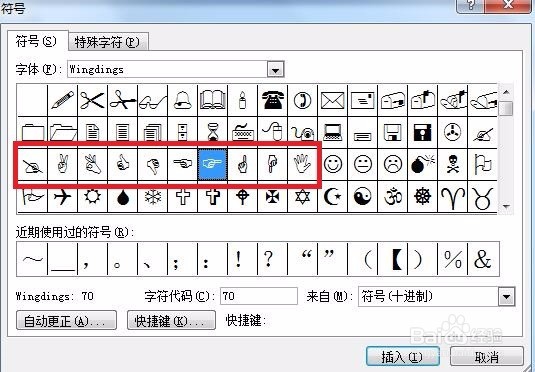Pick the recent ampersand symbol
The width and height of the screenshot is (535, 372).
tap(483, 259)
